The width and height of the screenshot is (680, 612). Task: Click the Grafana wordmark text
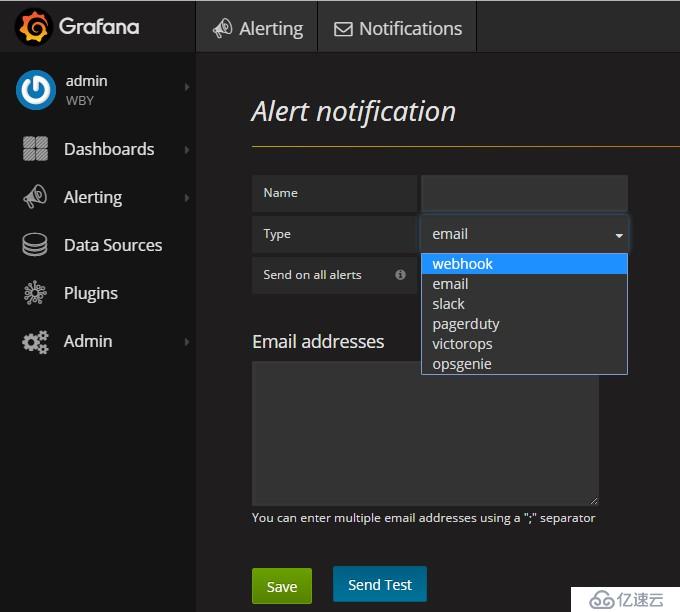coord(99,26)
